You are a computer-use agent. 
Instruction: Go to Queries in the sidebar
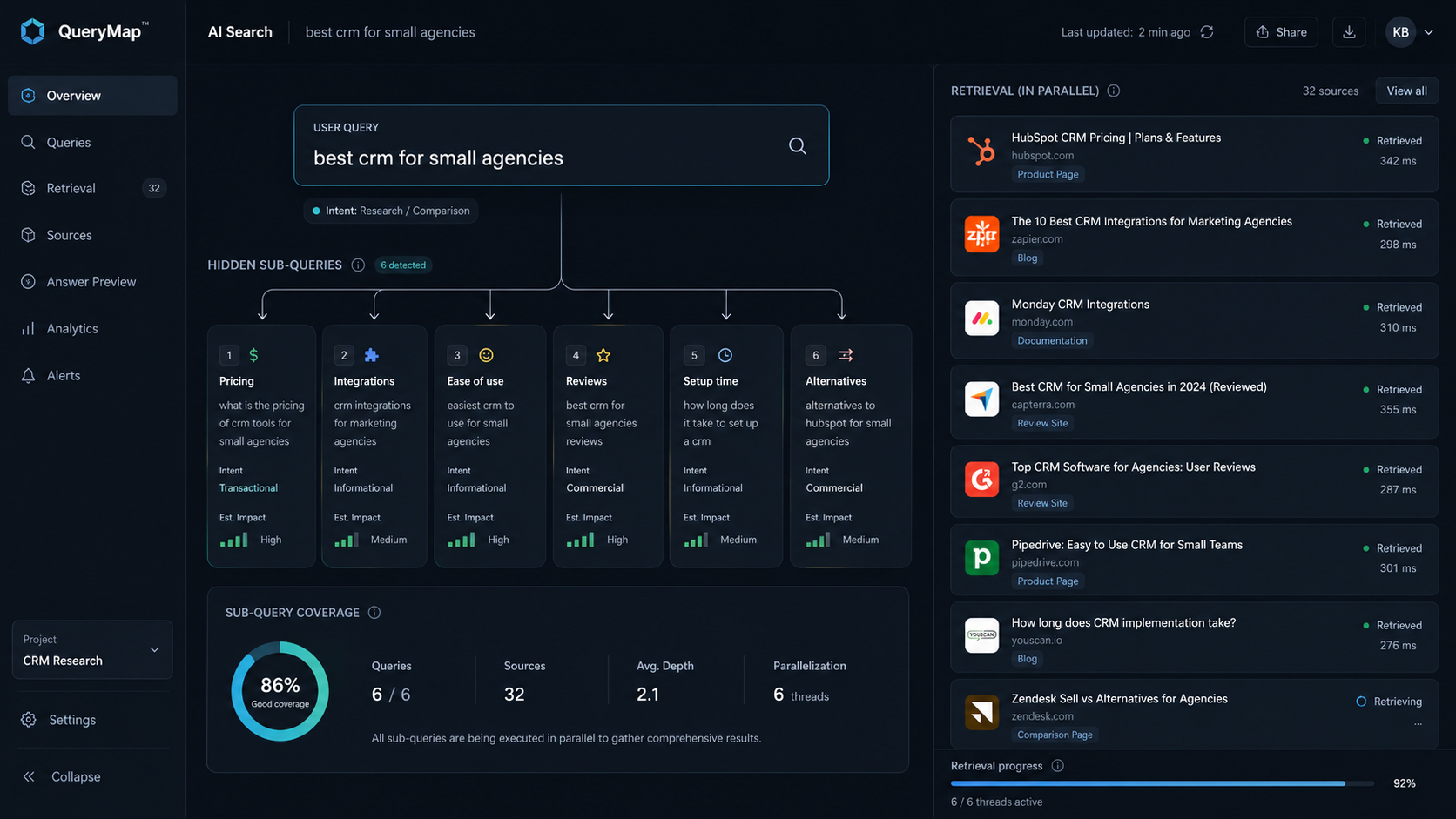(x=92, y=142)
